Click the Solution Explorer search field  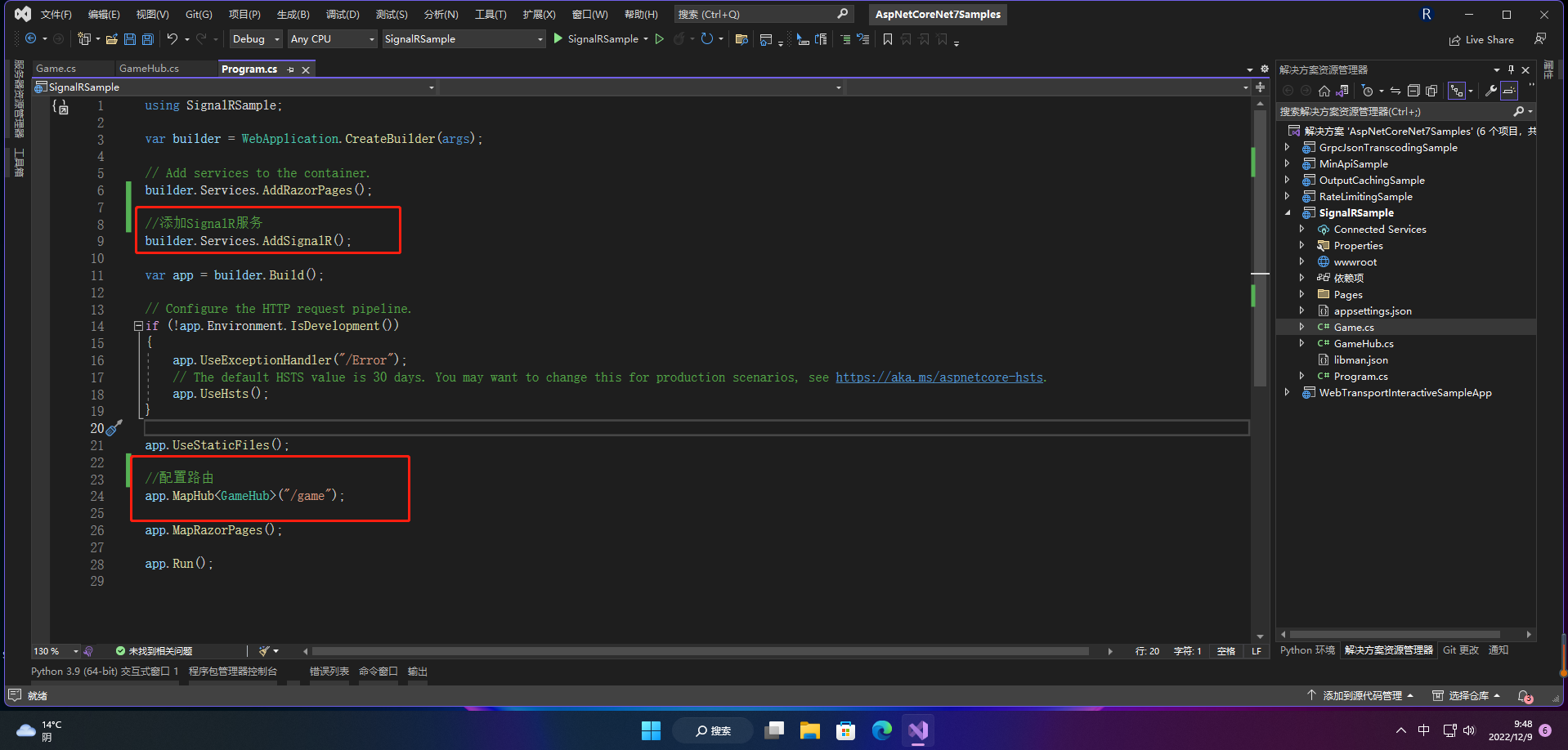pos(1405,111)
